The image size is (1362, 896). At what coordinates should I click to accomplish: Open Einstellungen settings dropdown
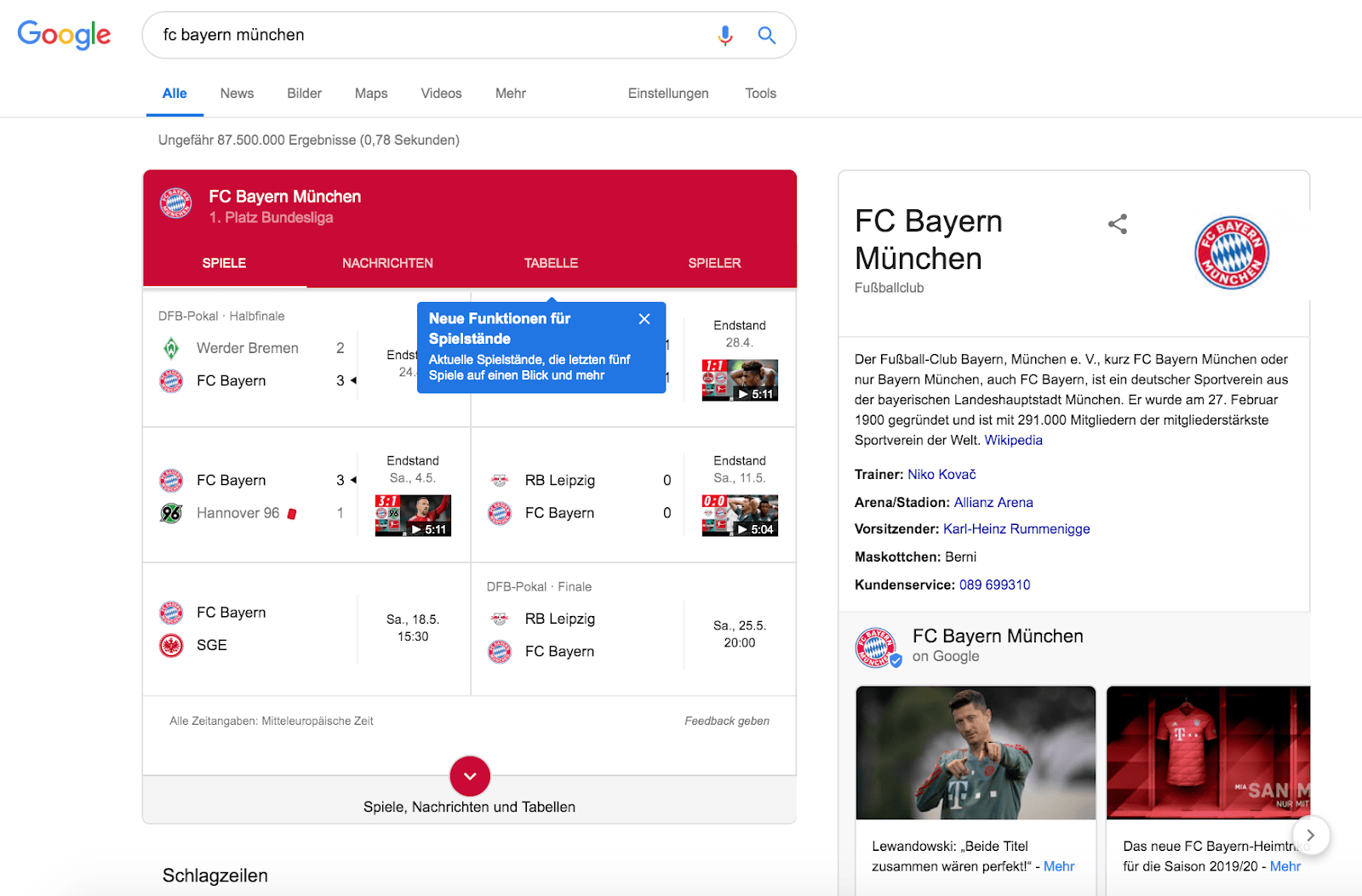point(668,94)
